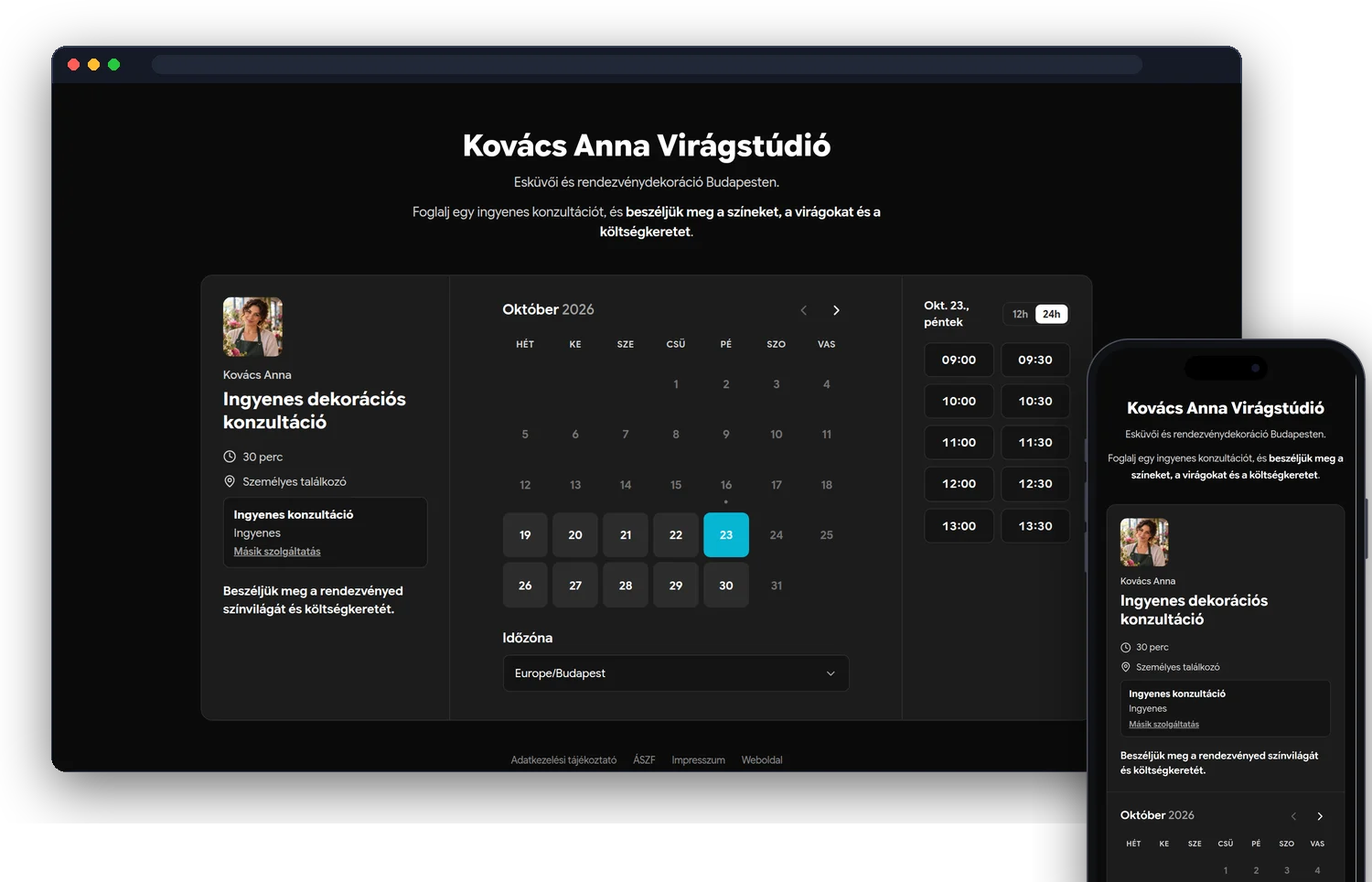Image resolution: width=1372 pixels, height=882 pixels.
Task: Choose the 10:30 time slot
Action: [1035, 401]
